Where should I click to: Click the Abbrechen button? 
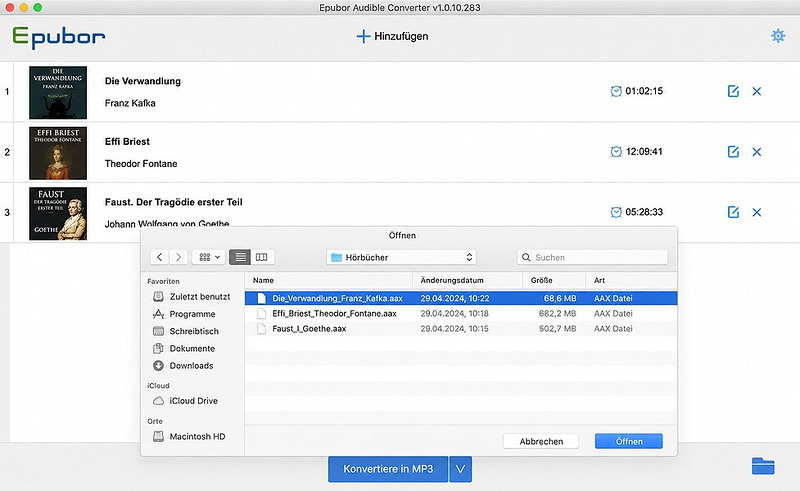pyautogui.click(x=541, y=441)
